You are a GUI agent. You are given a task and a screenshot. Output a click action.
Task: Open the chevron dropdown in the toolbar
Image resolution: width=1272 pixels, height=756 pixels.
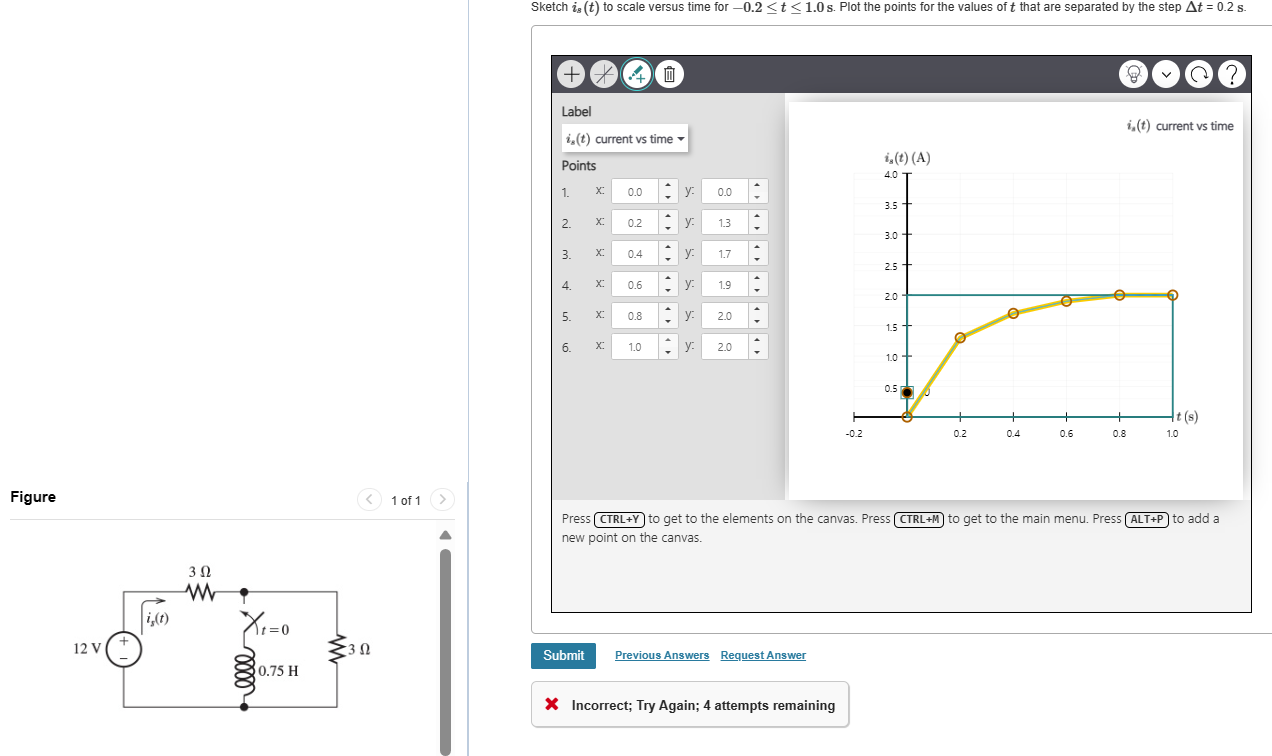pos(1165,74)
